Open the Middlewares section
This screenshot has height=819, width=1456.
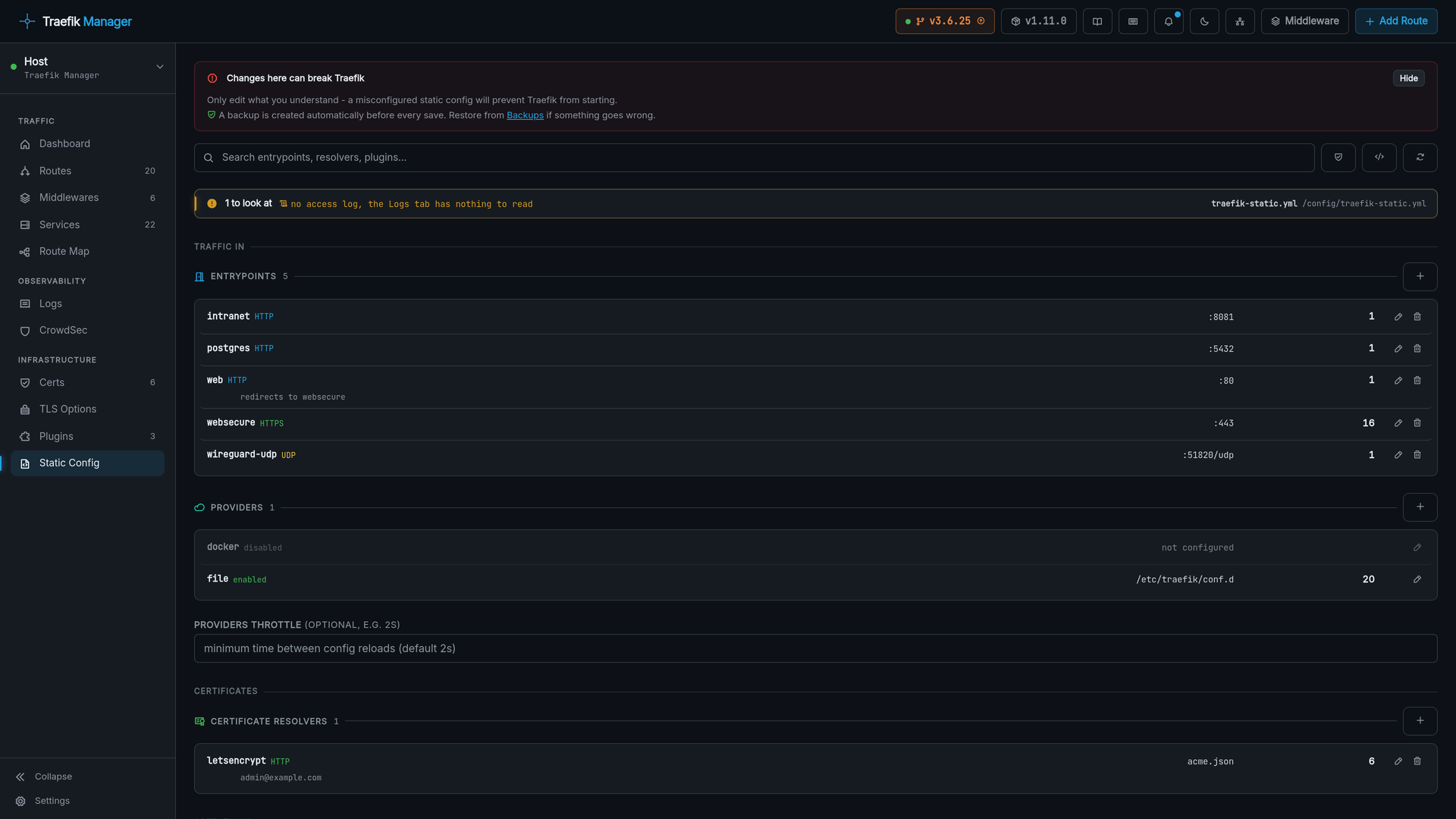click(87, 198)
